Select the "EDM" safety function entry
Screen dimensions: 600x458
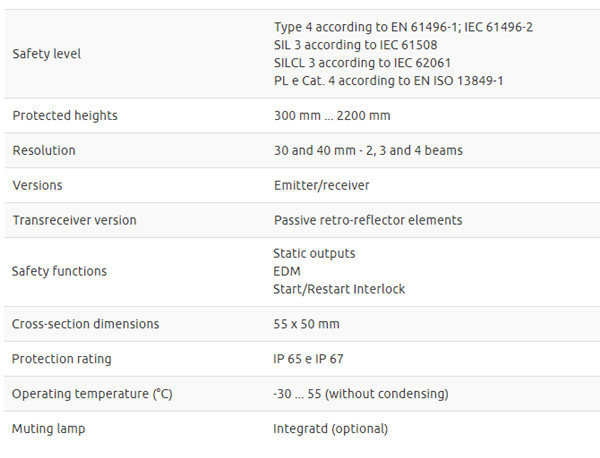(287, 272)
